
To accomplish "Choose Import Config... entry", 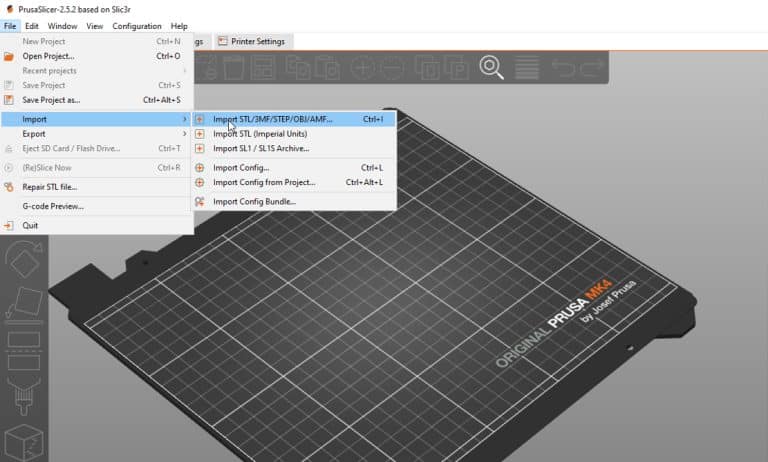I will 294,168.
